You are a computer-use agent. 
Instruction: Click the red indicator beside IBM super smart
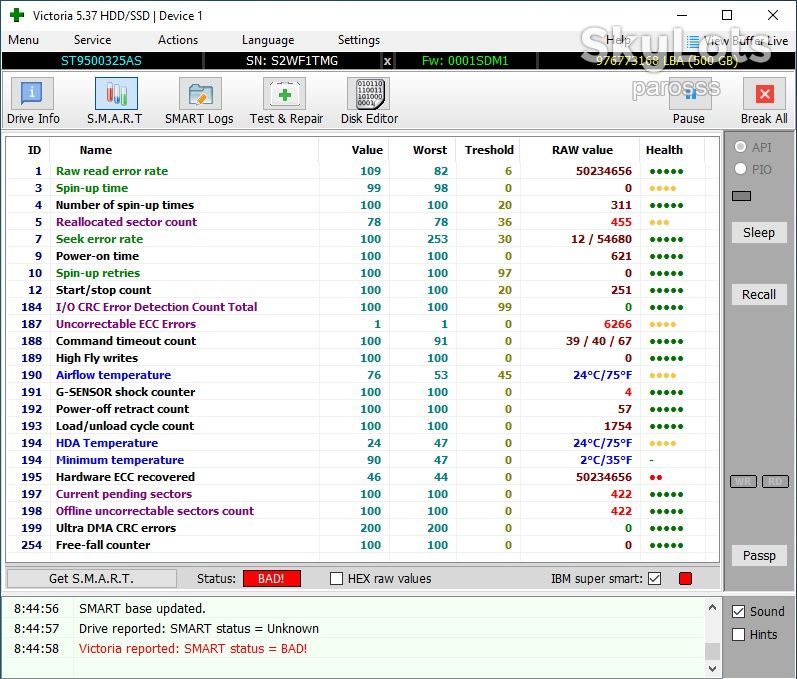(685, 578)
